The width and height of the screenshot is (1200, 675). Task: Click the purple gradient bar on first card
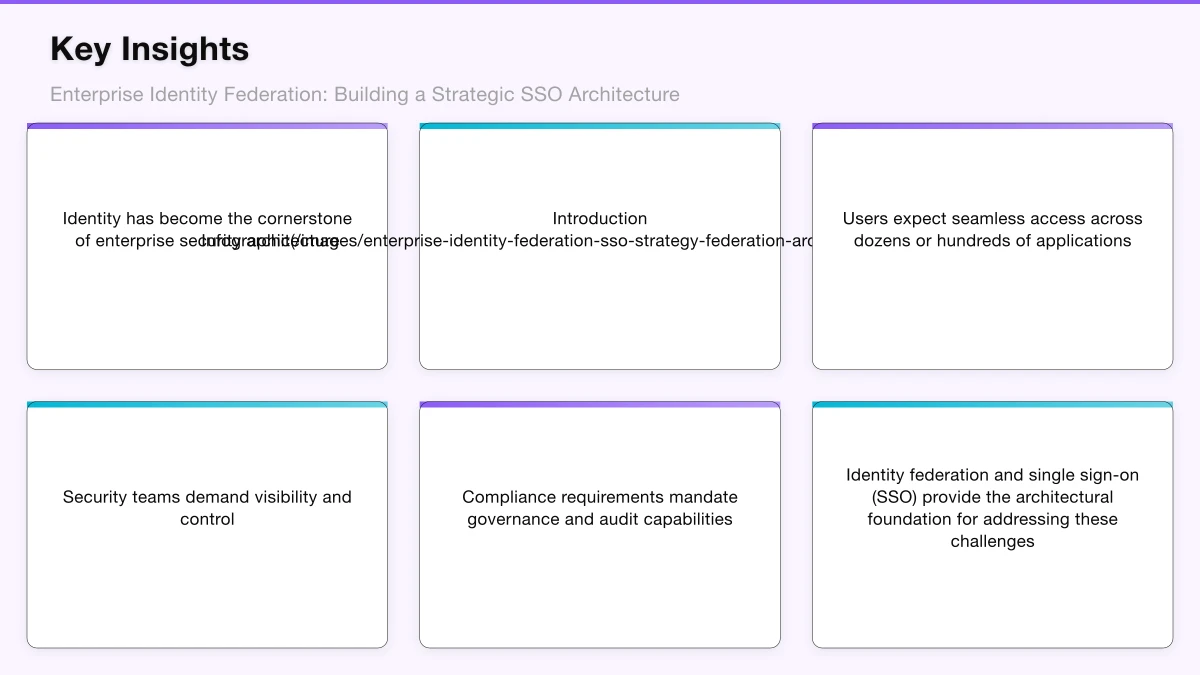pos(207,126)
